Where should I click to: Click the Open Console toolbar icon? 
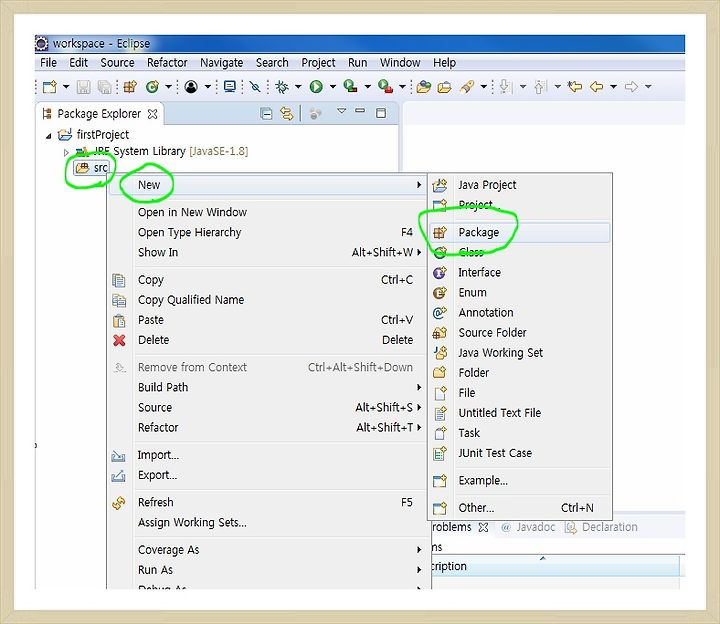pos(230,86)
